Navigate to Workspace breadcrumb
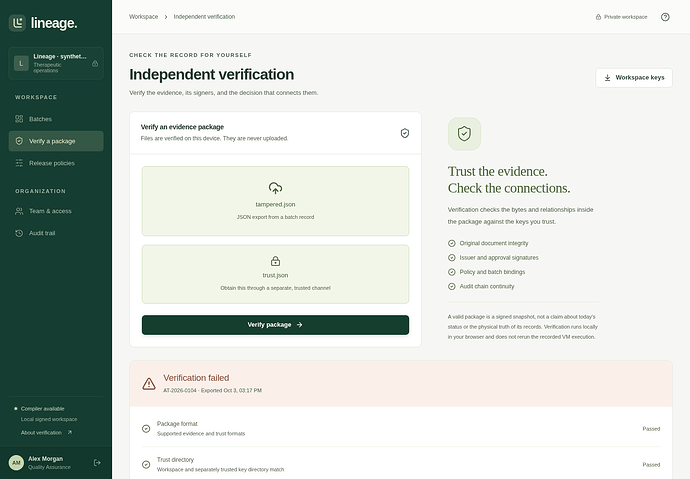Viewport: 690px width, 479px height. point(143,17)
